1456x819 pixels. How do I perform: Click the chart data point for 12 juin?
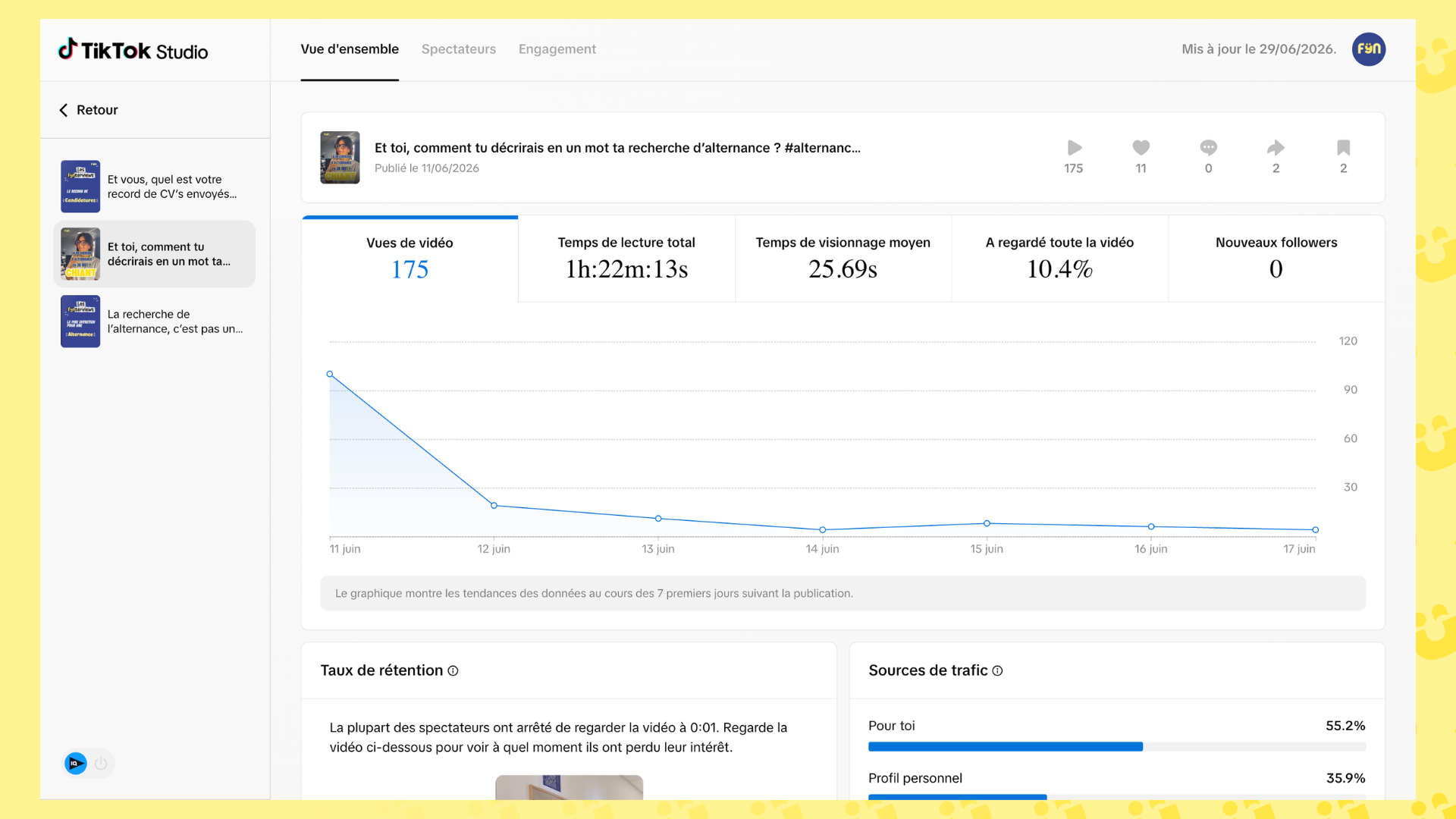[x=494, y=506]
